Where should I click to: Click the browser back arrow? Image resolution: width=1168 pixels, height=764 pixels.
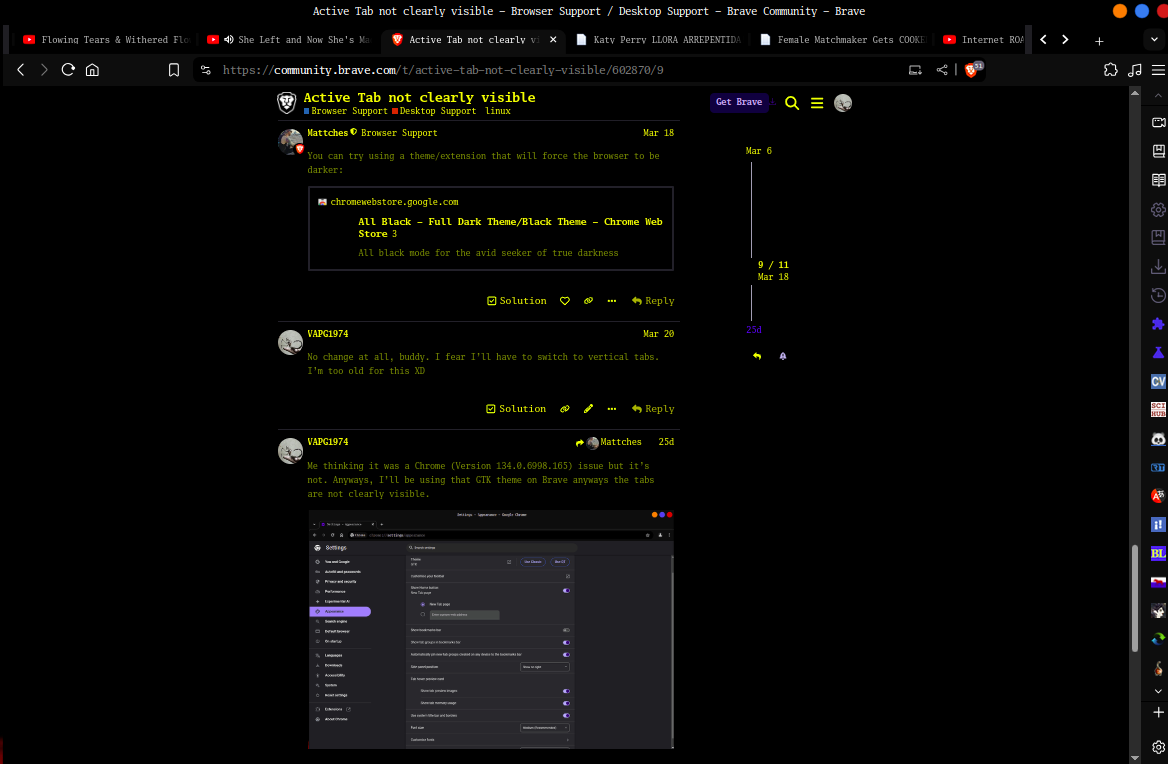pos(21,70)
